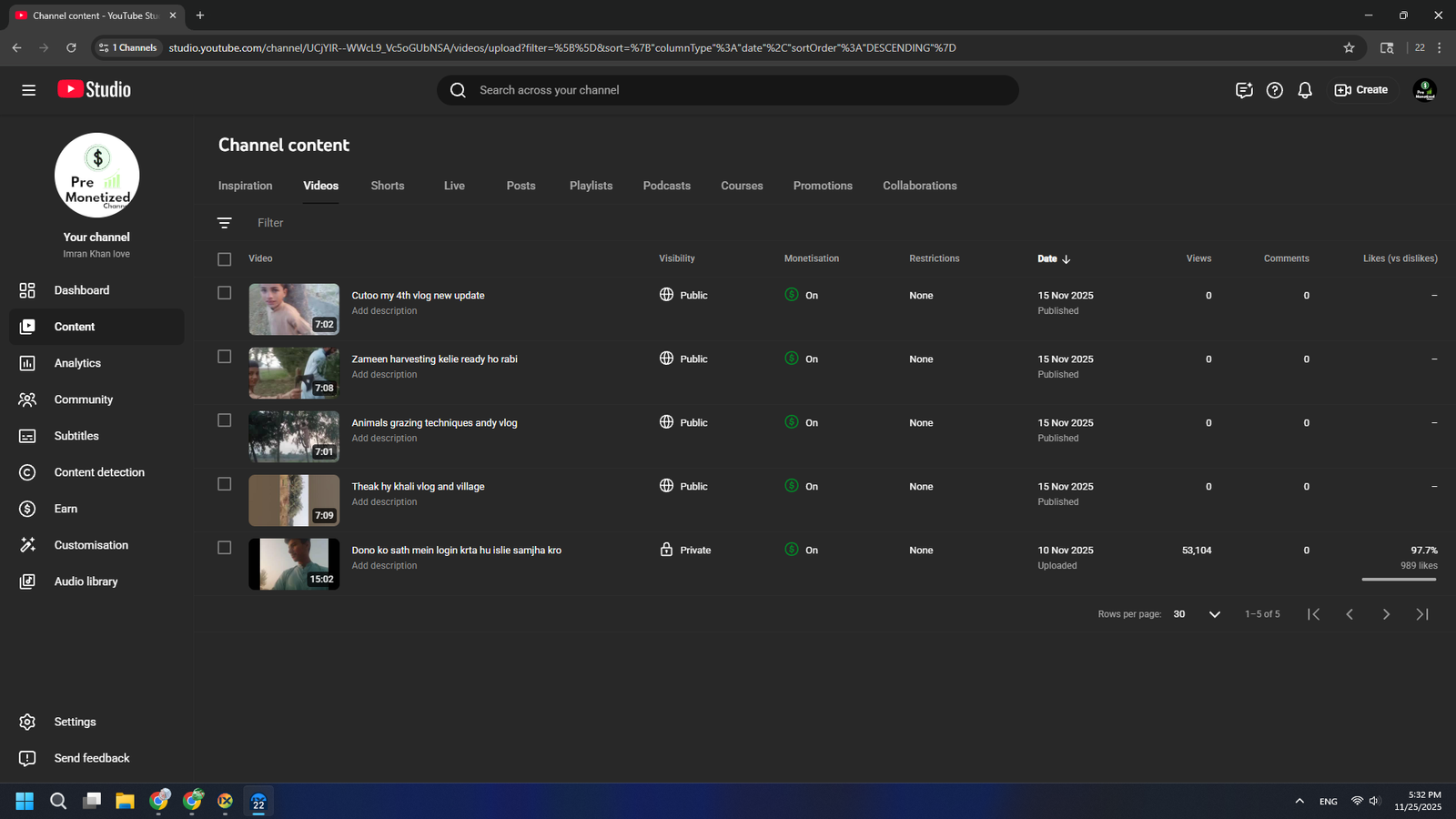The width and height of the screenshot is (1456, 819).
Task: Open the Audio library sidebar item
Action: pos(86,581)
